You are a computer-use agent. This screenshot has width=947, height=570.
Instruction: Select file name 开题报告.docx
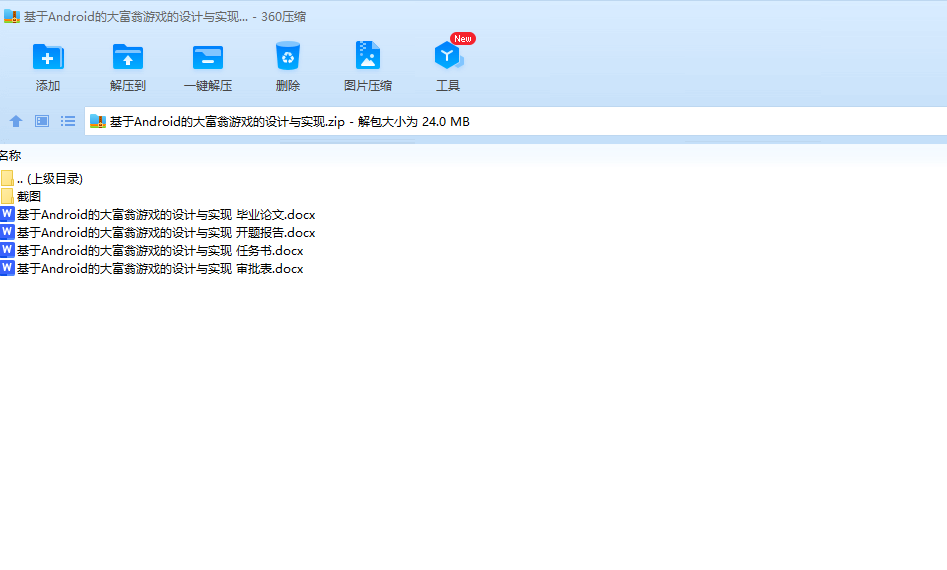click(166, 233)
